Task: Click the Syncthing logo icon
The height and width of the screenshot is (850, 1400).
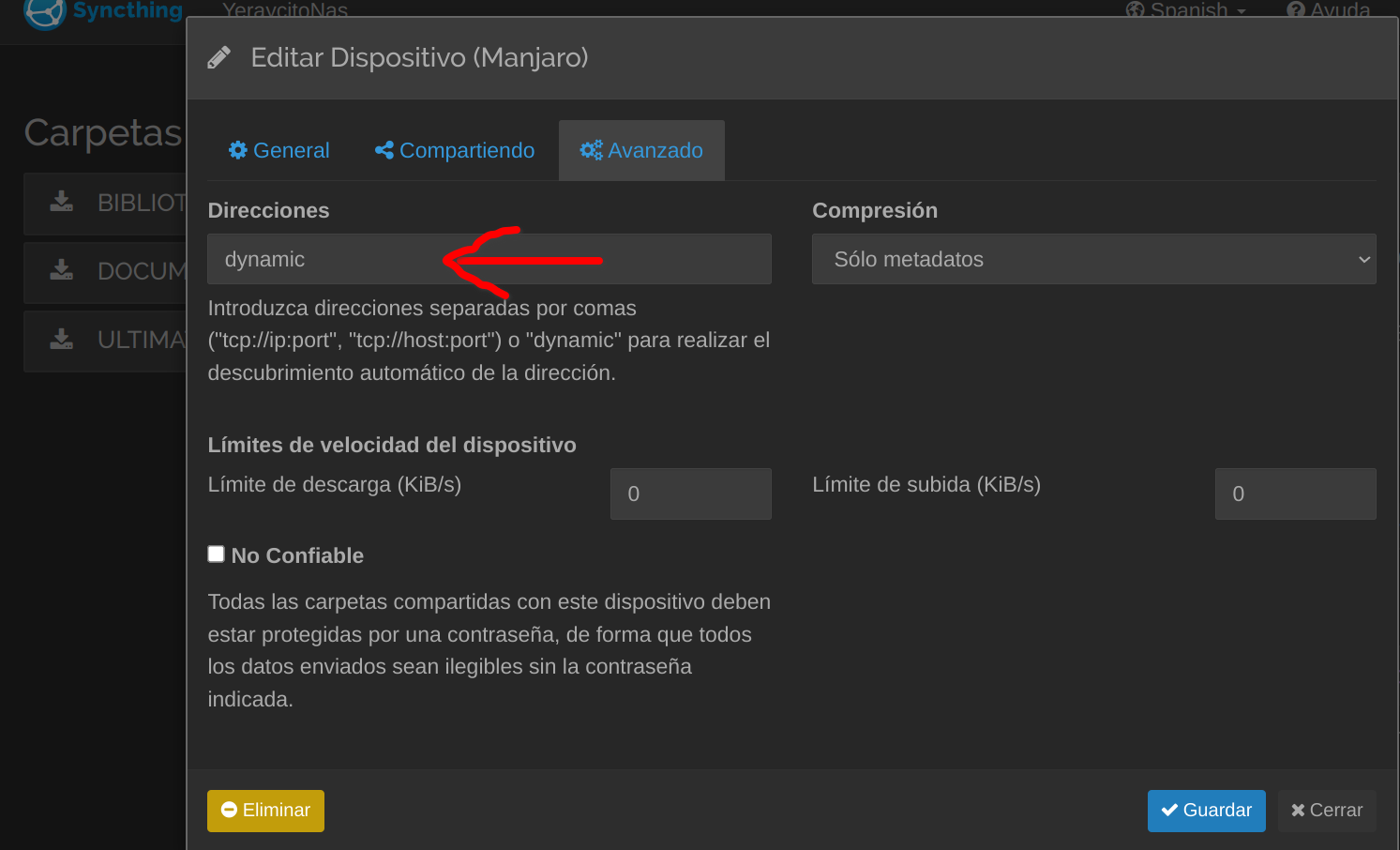Action: pos(44,13)
